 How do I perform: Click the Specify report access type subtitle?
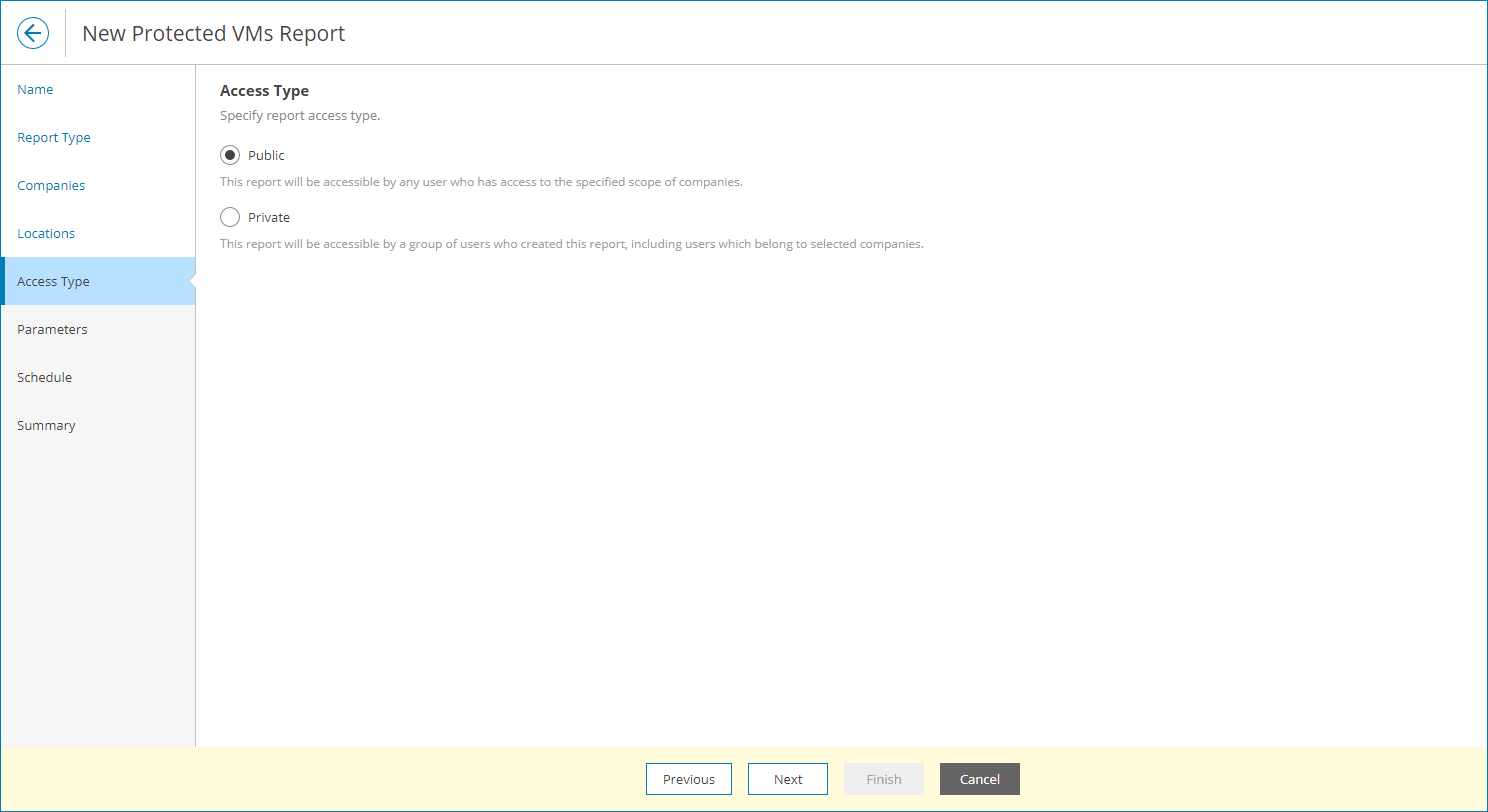click(299, 115)
